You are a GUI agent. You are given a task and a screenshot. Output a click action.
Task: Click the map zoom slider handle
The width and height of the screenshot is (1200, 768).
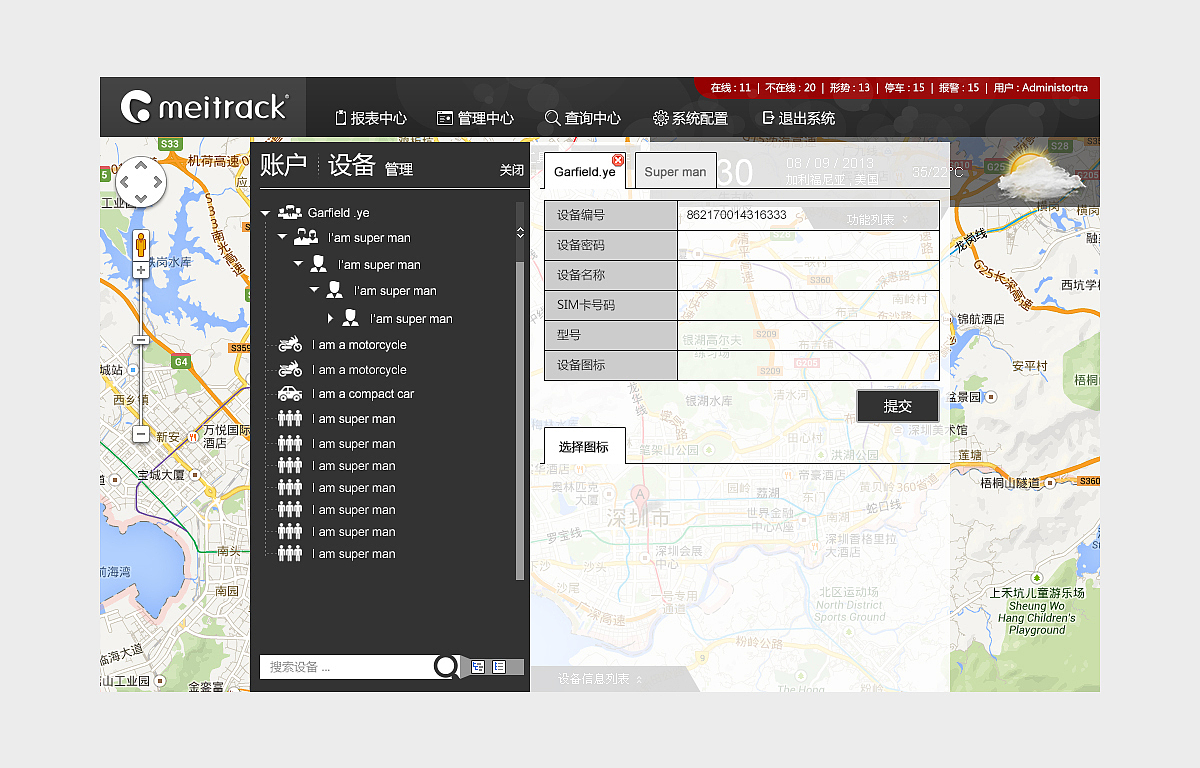[x=141, y=340]
